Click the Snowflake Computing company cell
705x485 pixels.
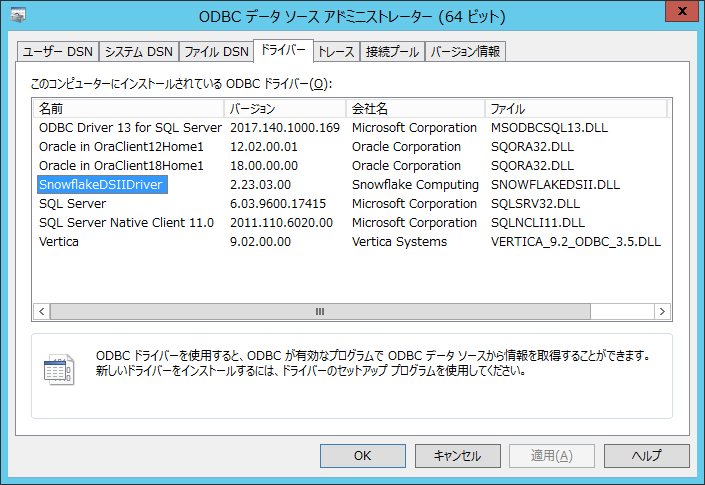coord(415,185)
